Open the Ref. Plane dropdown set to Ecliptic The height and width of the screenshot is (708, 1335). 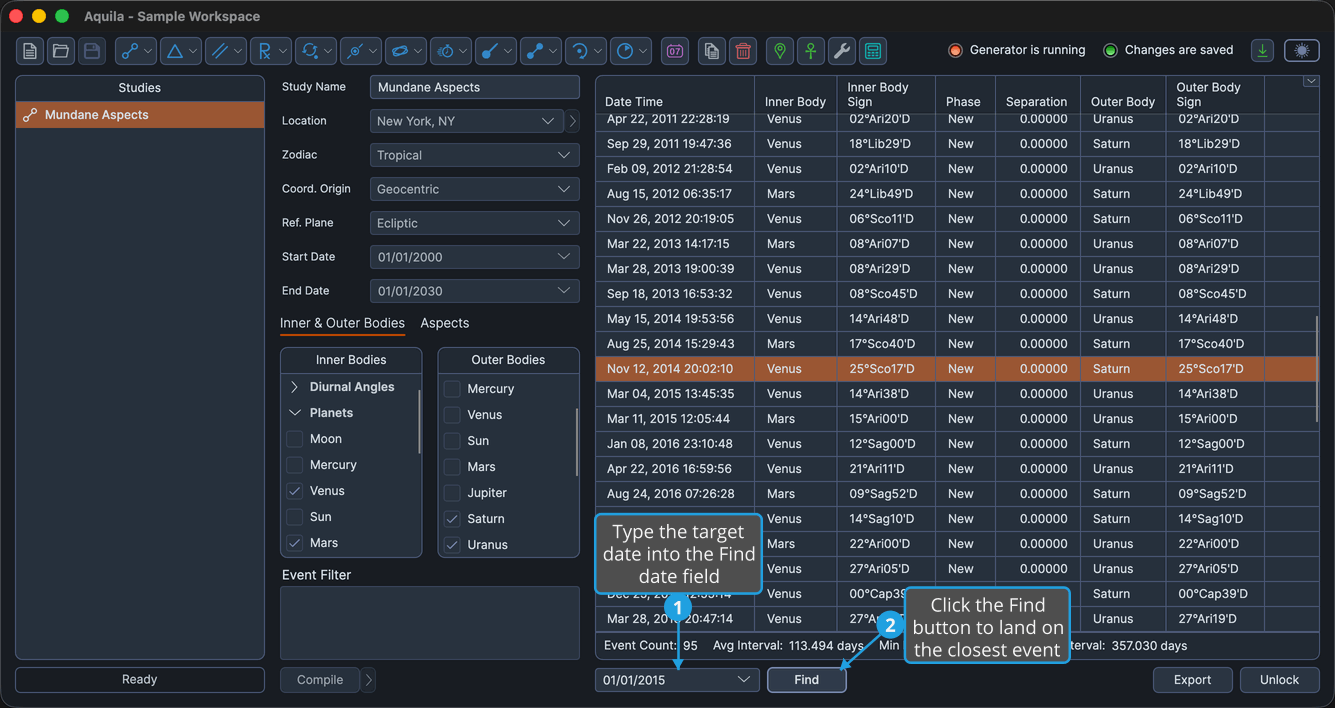click(474, 223)
